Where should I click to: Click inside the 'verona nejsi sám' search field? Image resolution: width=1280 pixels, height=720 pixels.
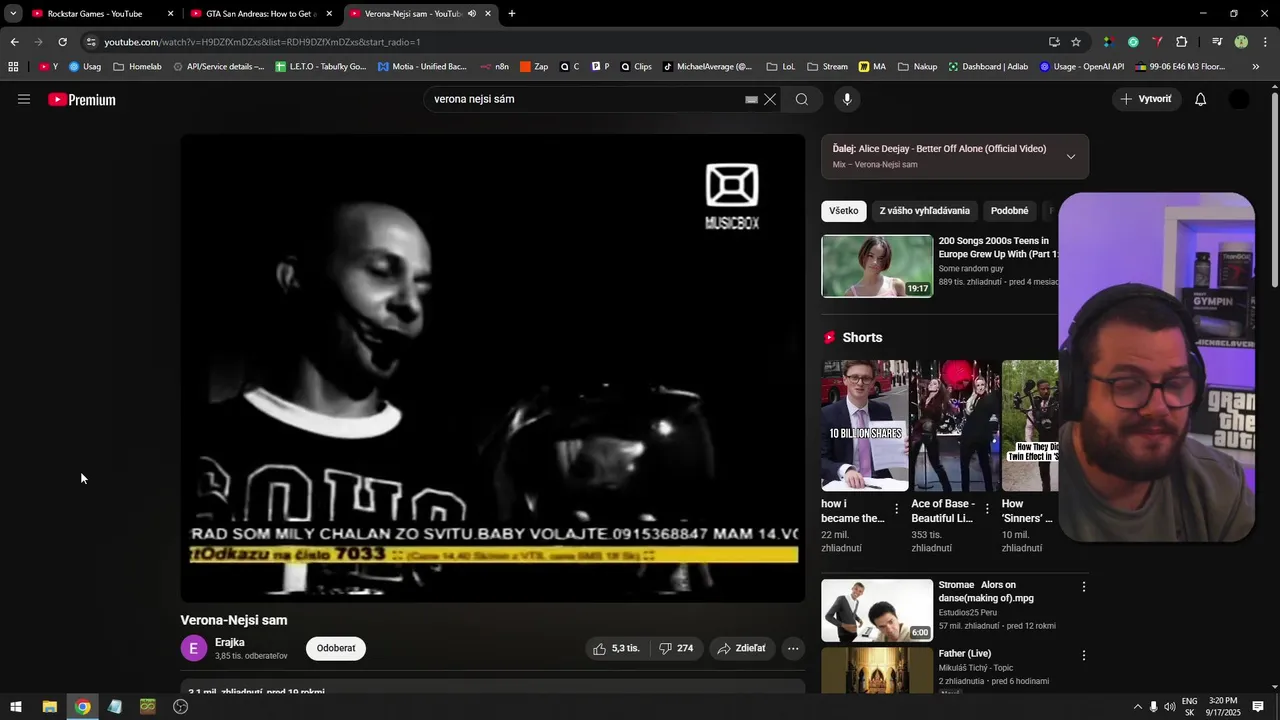point(585,99)
